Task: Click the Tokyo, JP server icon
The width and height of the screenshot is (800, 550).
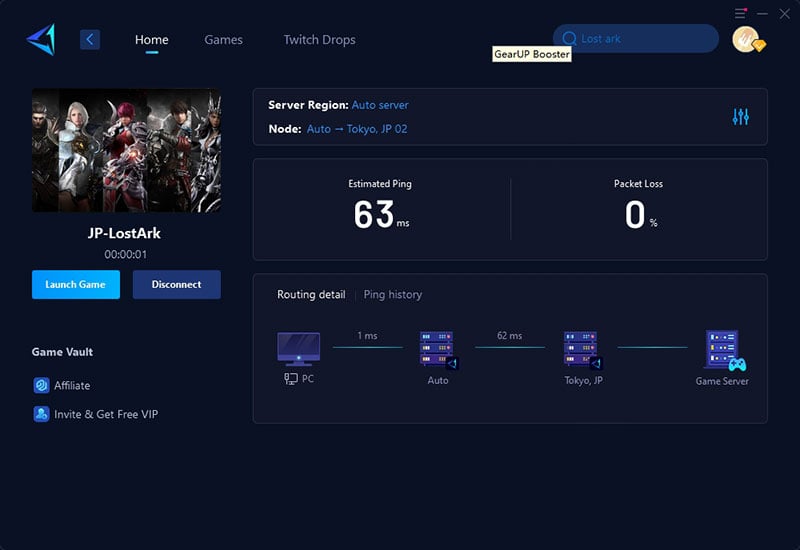Action: tap(583, 349)
